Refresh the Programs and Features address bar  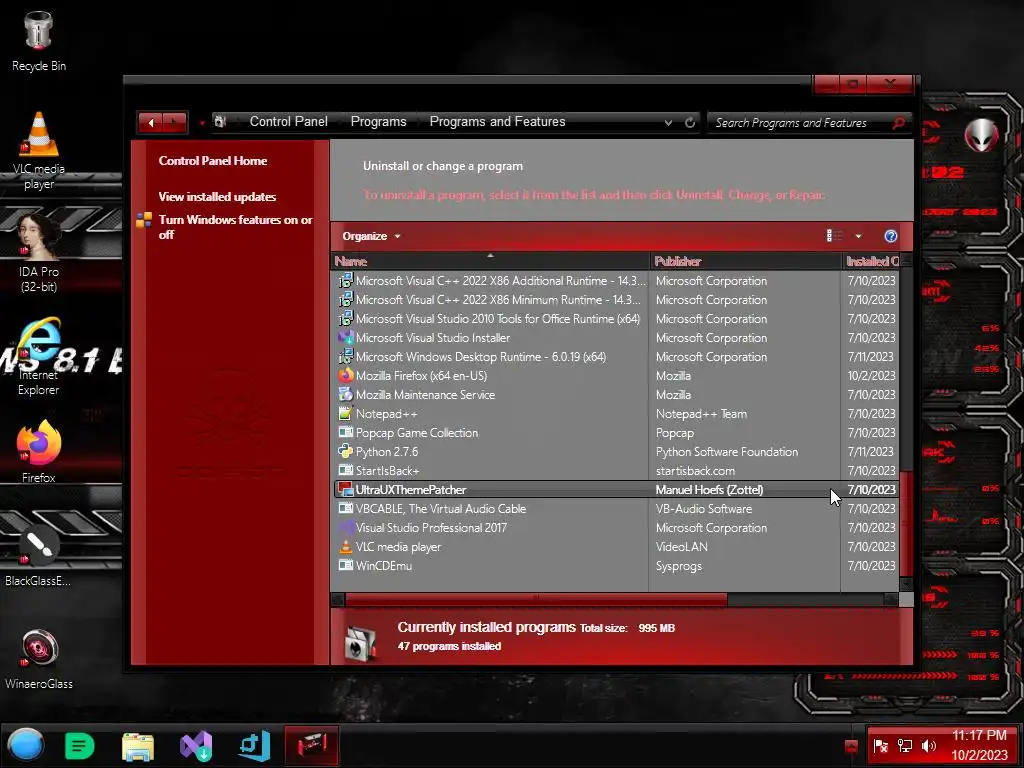(x=690, y=122)
